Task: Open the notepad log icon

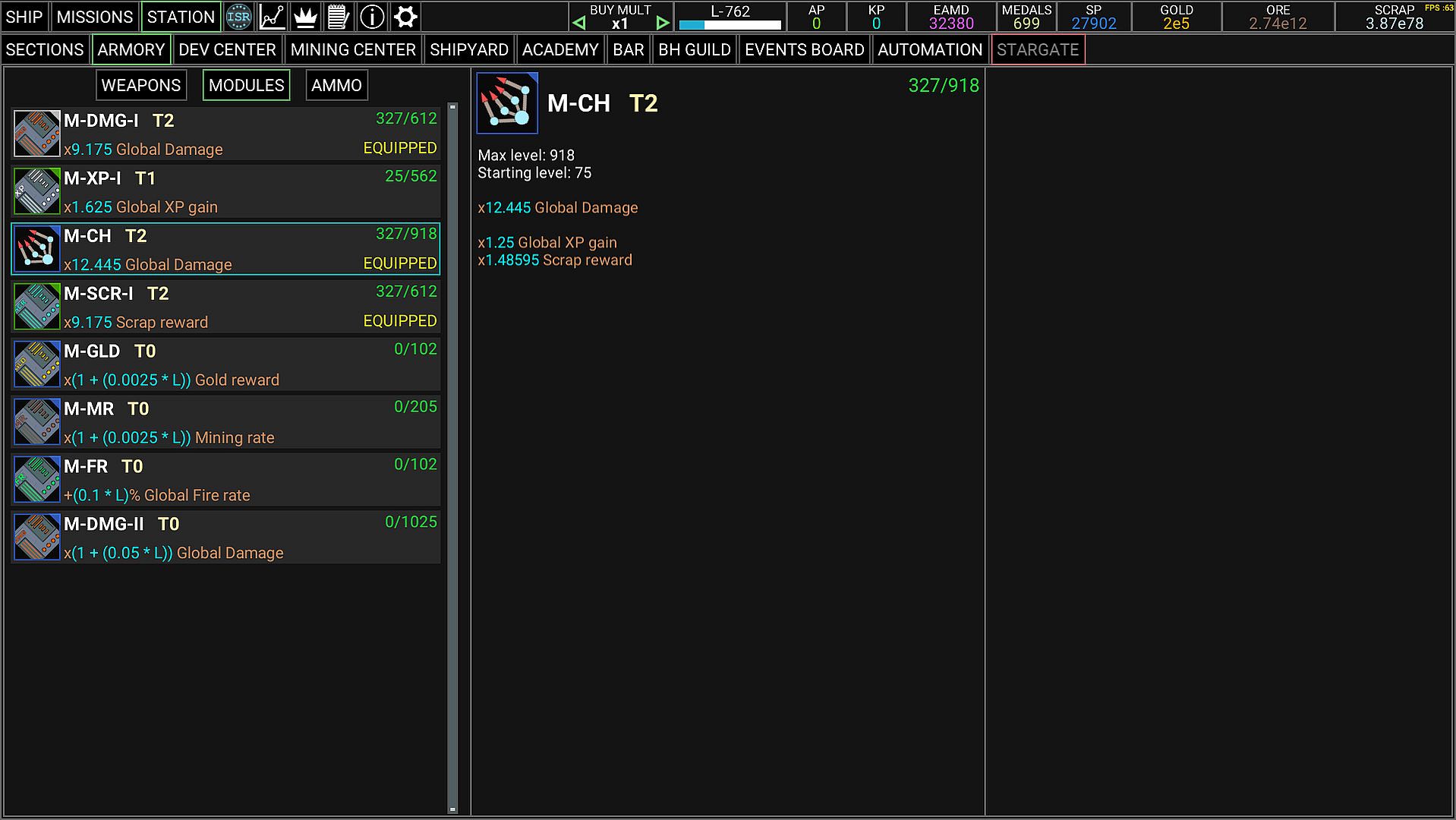Action: [339, 17]
